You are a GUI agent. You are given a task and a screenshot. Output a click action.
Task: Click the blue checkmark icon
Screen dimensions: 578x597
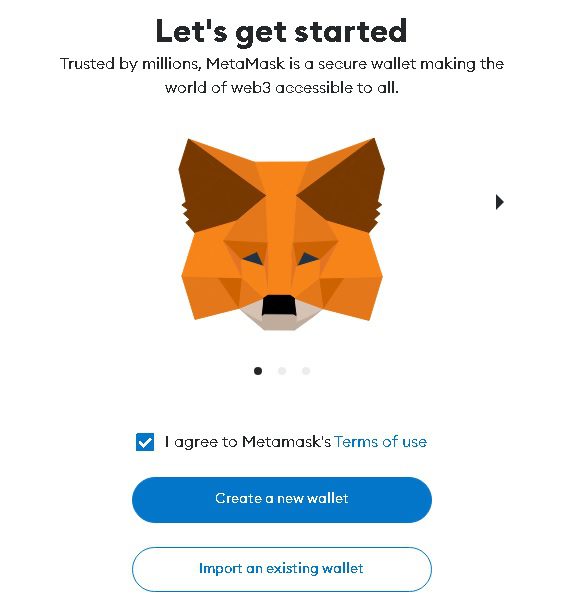pos(145,442)
